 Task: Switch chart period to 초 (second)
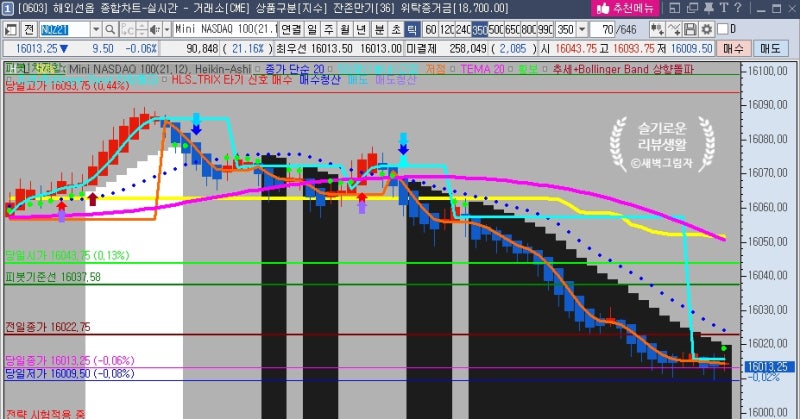395,30
